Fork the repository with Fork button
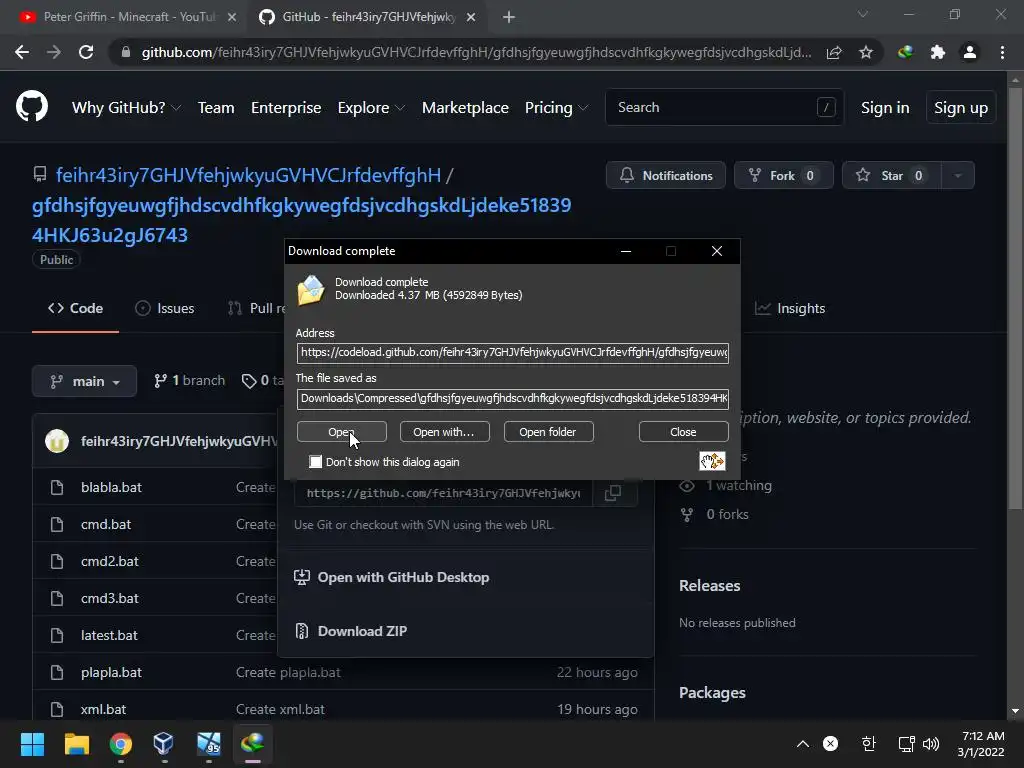 point(784,175)
